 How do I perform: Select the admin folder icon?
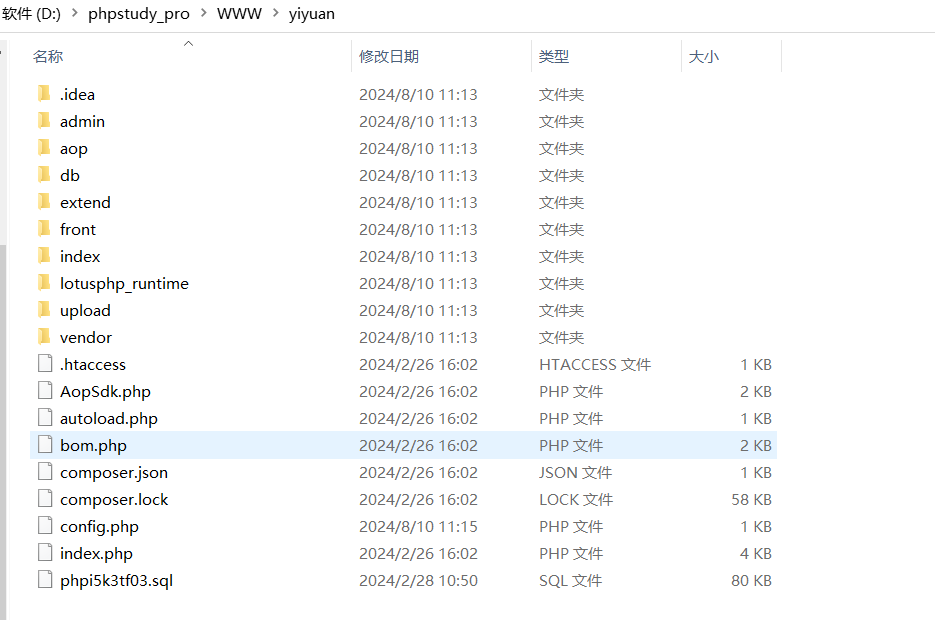tap(44, 120)
